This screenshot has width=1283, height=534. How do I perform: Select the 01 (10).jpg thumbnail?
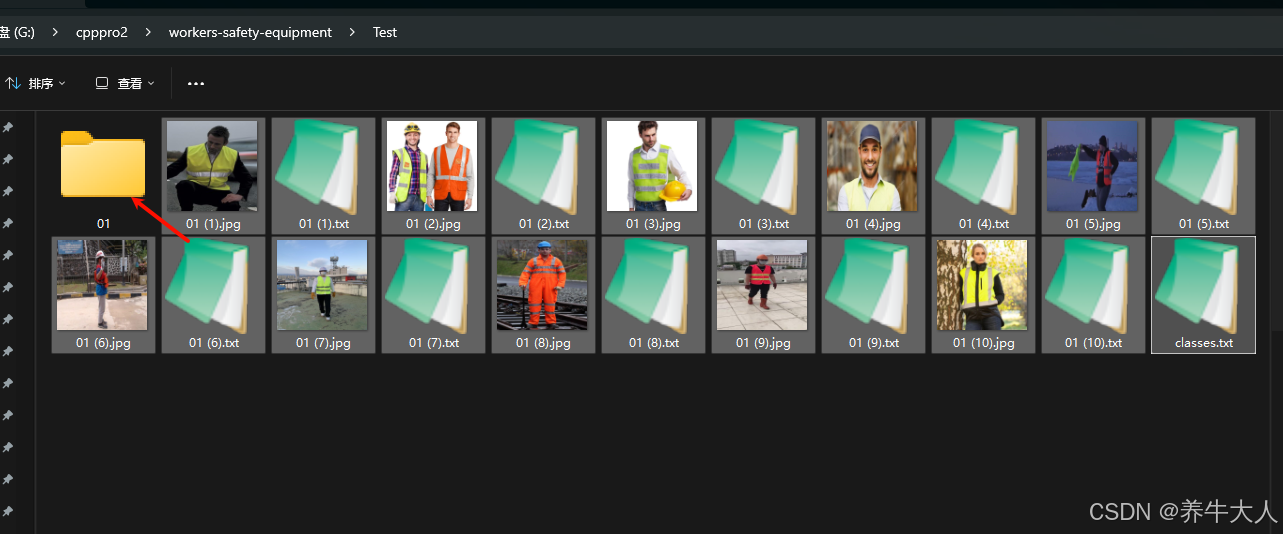tap(982, 285)
